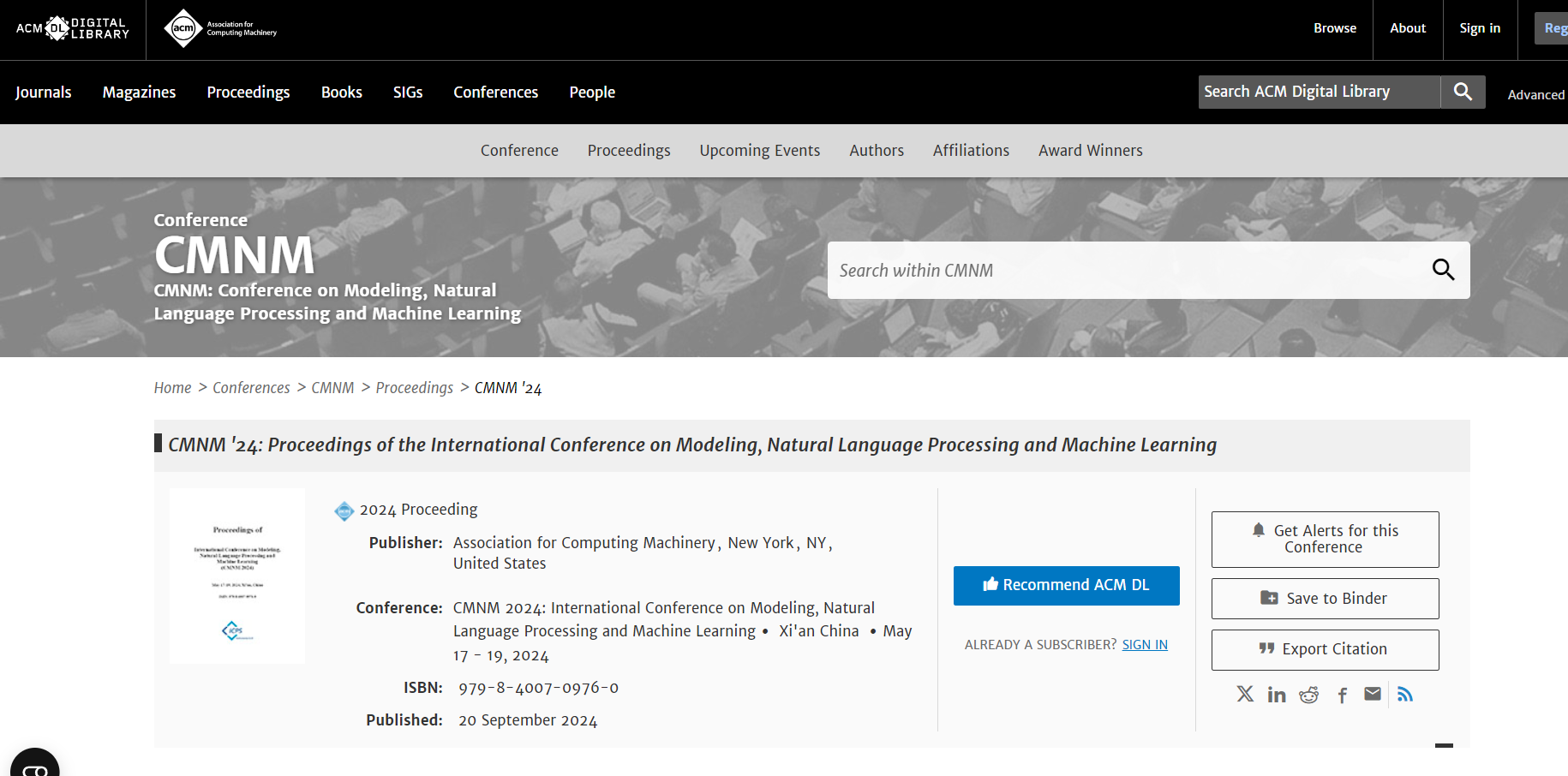Open the proceedings cover thumbnail
The width and height of the screenshot is (1568, 776).
coord(237,576)
